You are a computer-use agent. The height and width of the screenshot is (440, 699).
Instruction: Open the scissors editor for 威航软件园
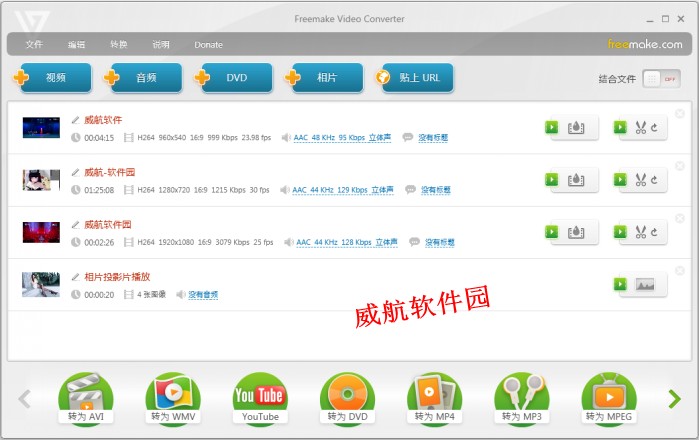coord(644,232)
